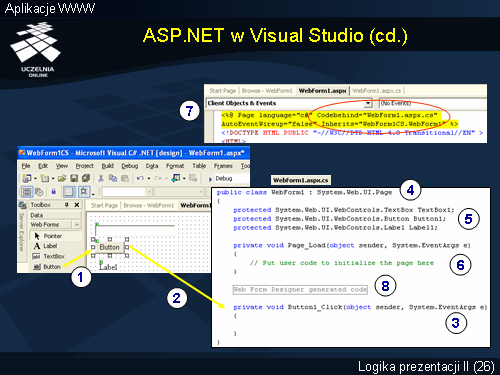500x375 pixels.
Task: Select the TextBox control in Toolbox
Action: pyautogui.click(x=50, y=256)
